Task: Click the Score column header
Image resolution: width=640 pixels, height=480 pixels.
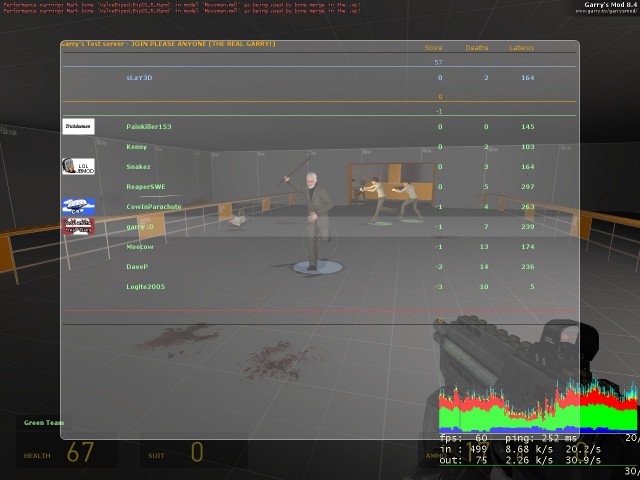Action: [x=433, y=48]
